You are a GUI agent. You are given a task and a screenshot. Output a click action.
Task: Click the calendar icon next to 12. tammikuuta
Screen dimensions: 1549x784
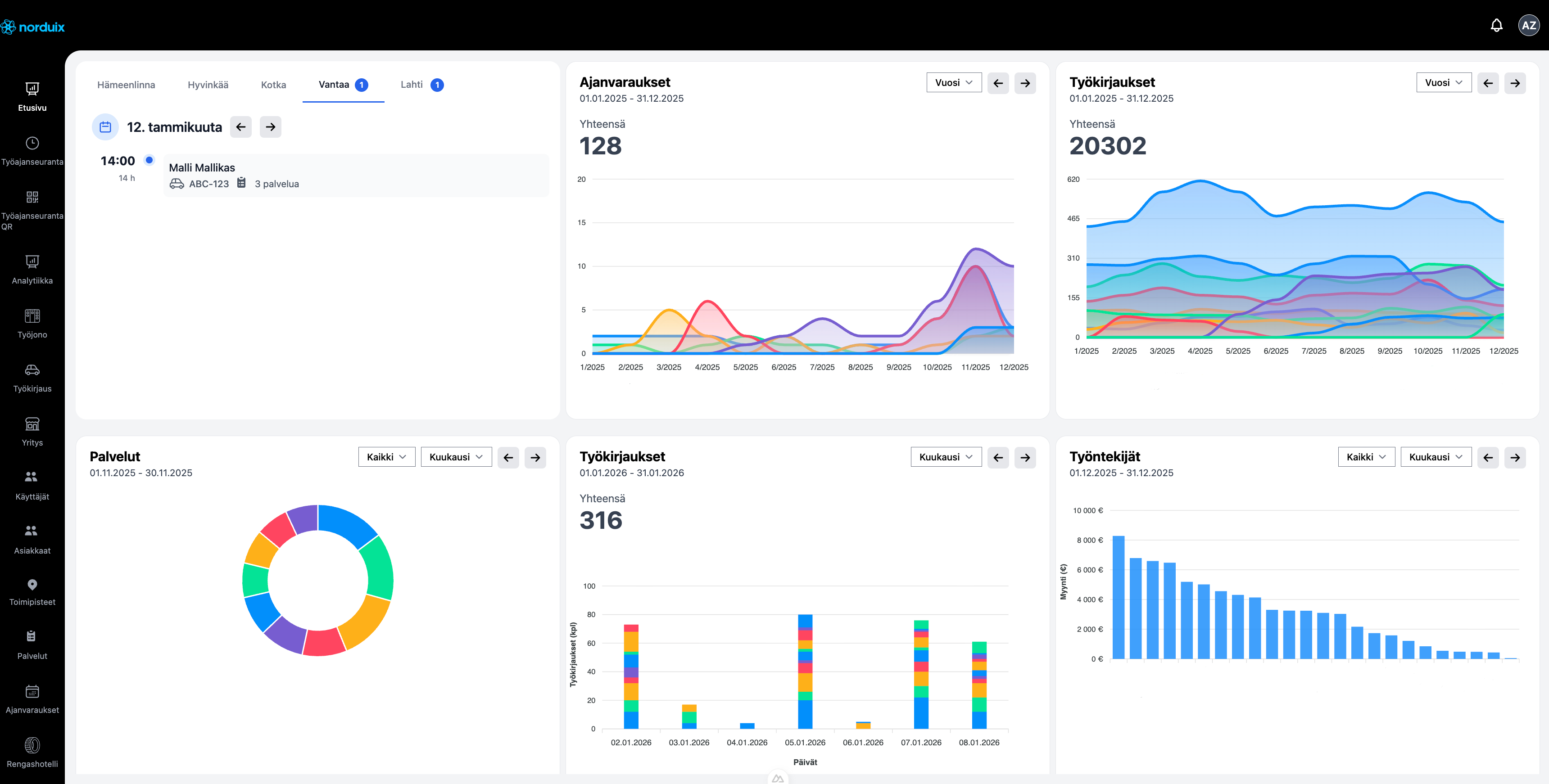[105, 127]
